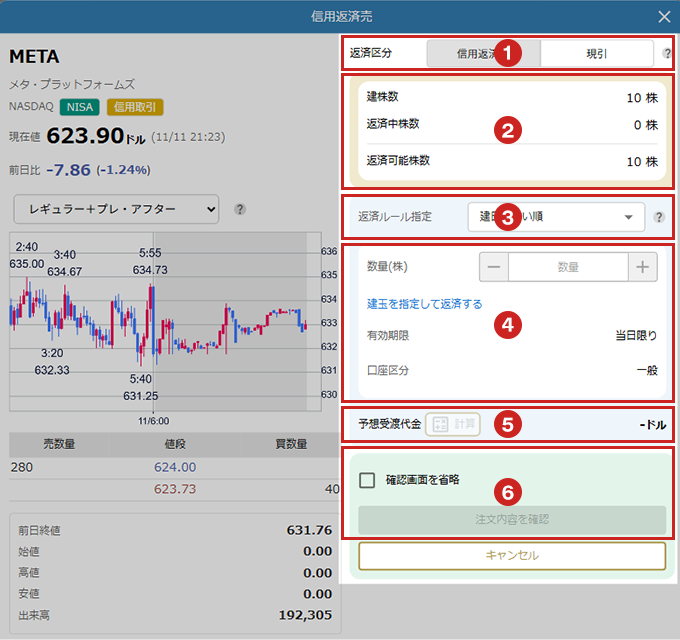Image resolution: width=680 pixels, height=640 pixels.
Task: Click the キャンセル button
Action: coord(512,555)
